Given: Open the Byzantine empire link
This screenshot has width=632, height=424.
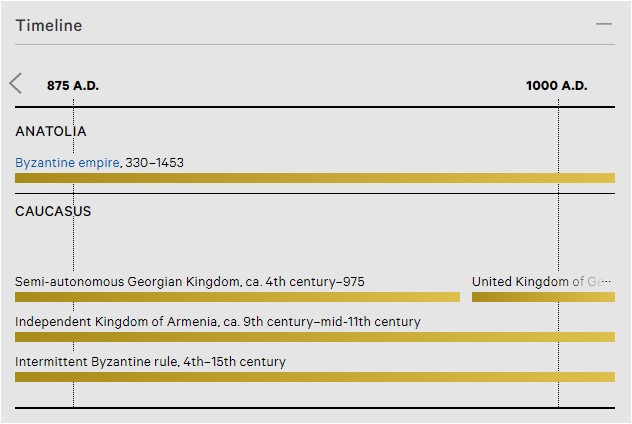Looking at the screenshot, I should 67,163.
